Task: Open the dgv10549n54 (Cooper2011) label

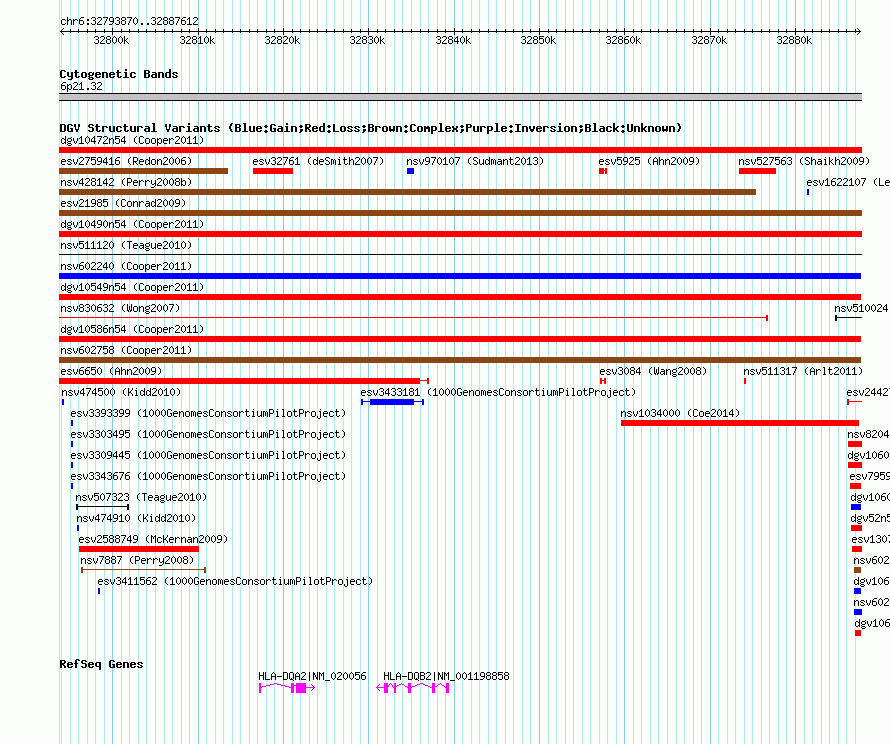Action: (132, 287)
